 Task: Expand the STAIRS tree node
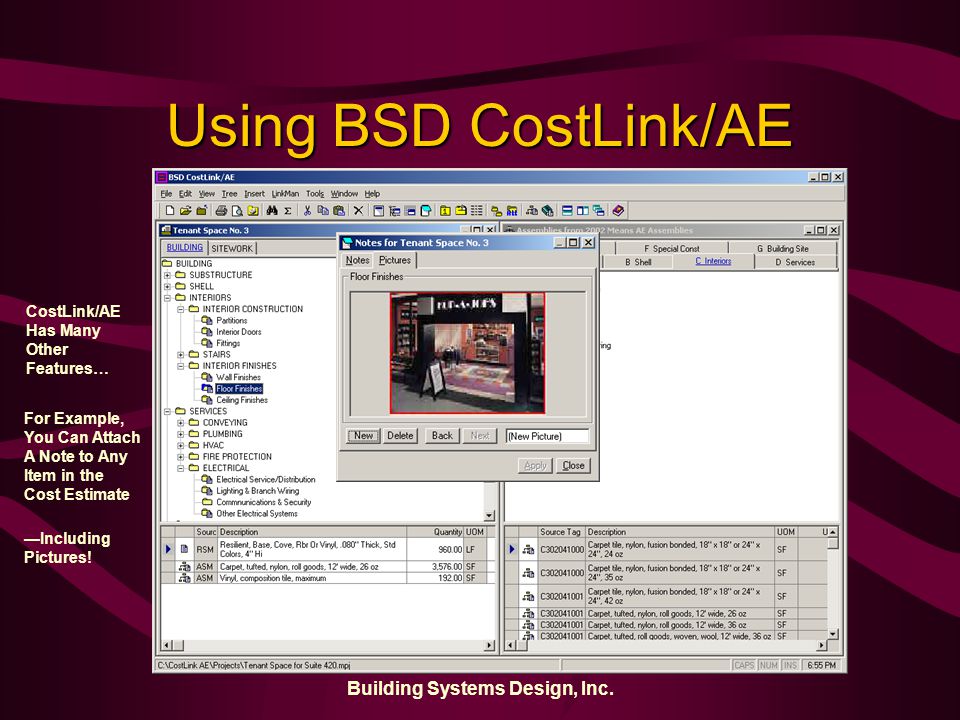181,354
